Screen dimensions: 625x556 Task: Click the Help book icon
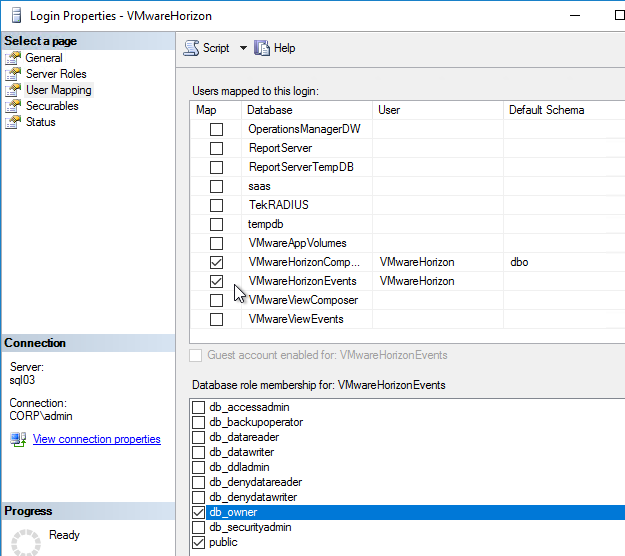(262, 48)
